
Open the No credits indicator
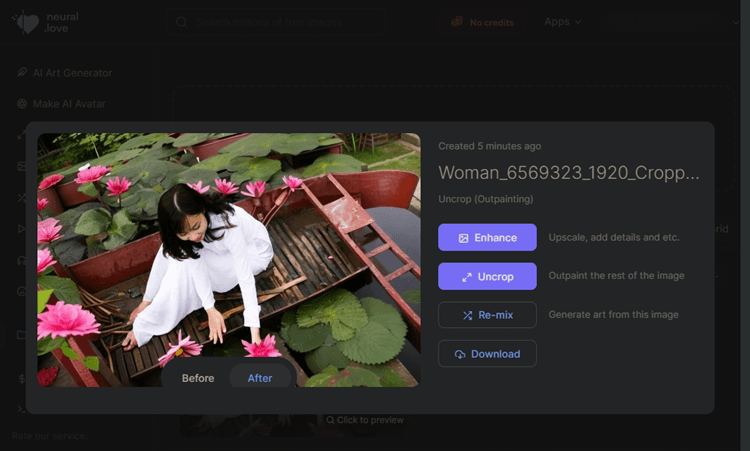[x=482, y=22]
